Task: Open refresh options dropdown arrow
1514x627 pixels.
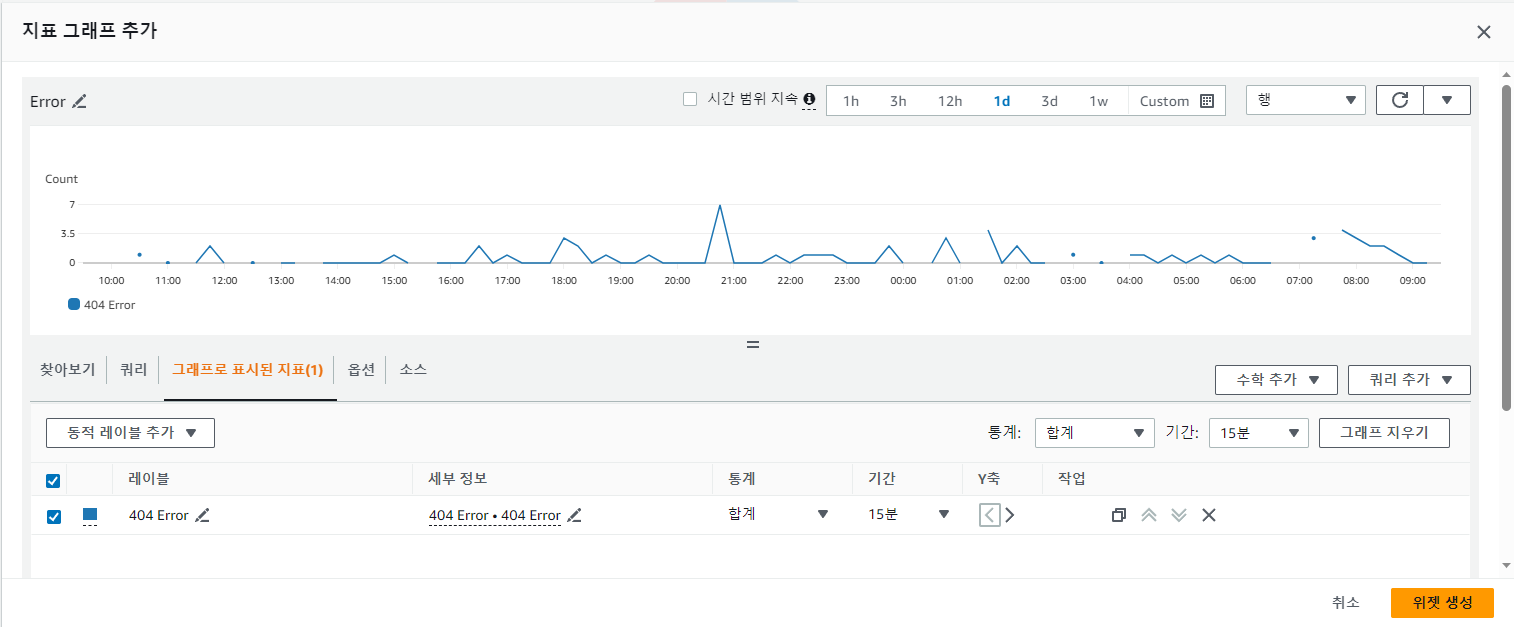Action: pos(1447,100)
